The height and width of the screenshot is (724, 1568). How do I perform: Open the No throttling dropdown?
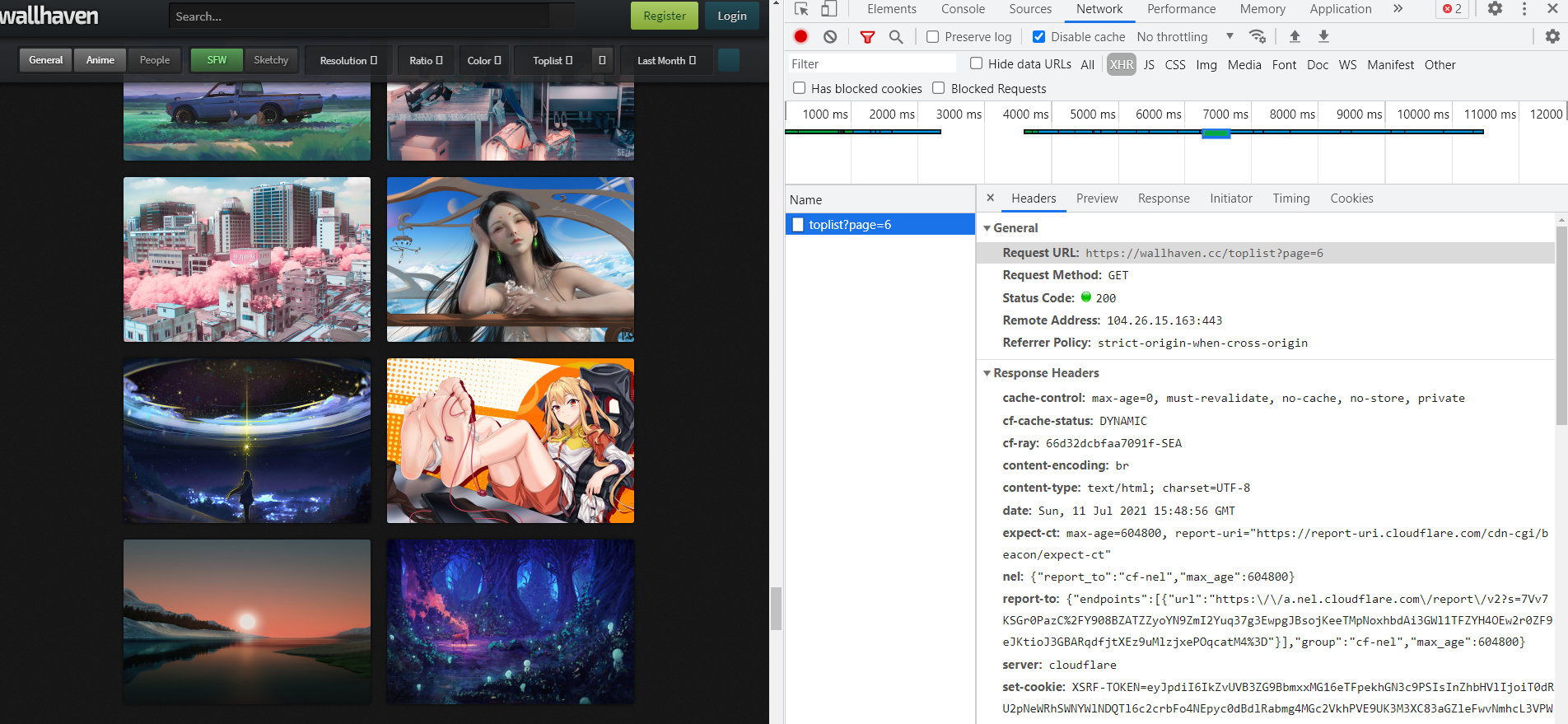point(1185,37)
